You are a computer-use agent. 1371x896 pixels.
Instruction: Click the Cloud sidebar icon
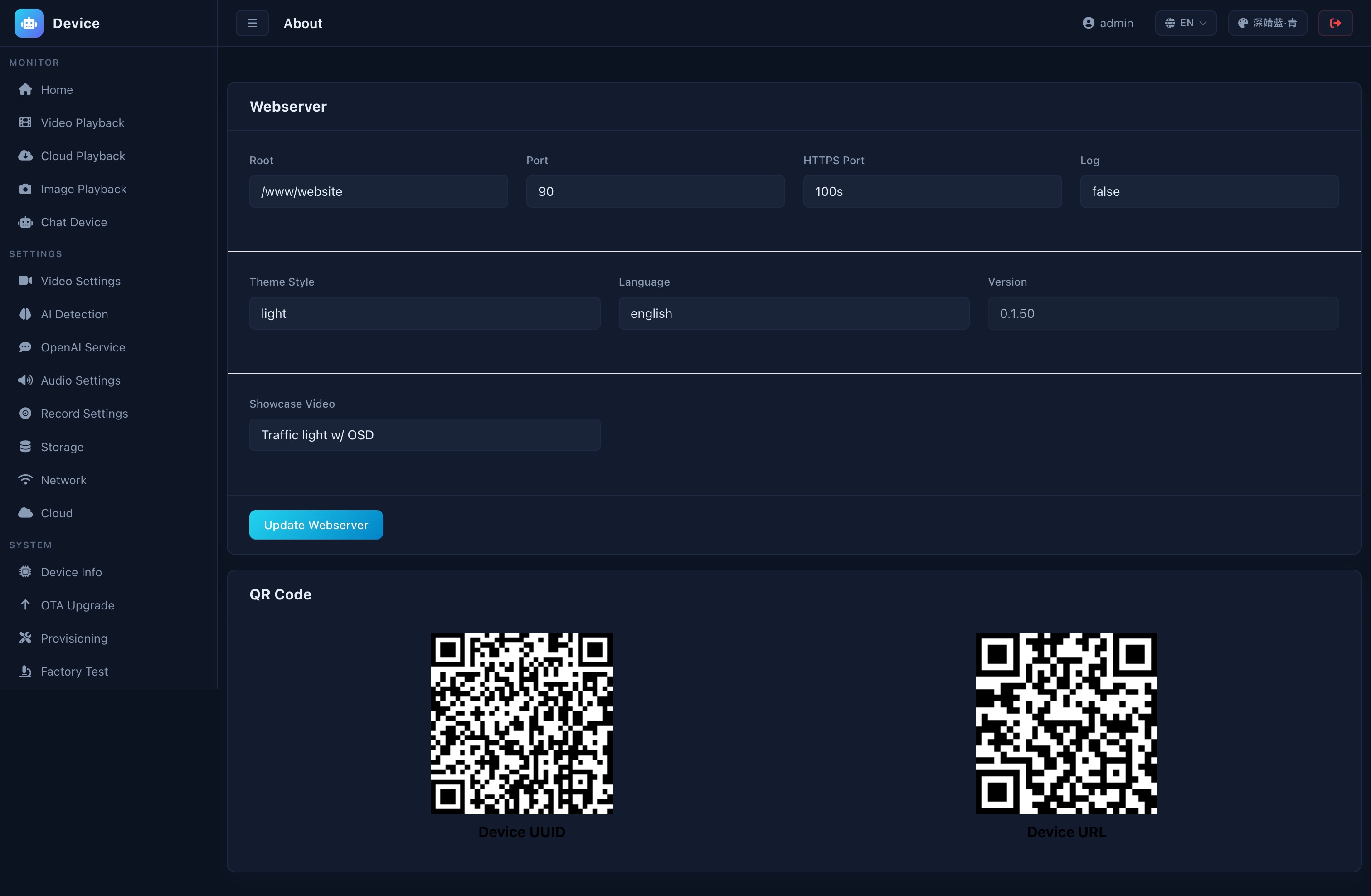25,513
